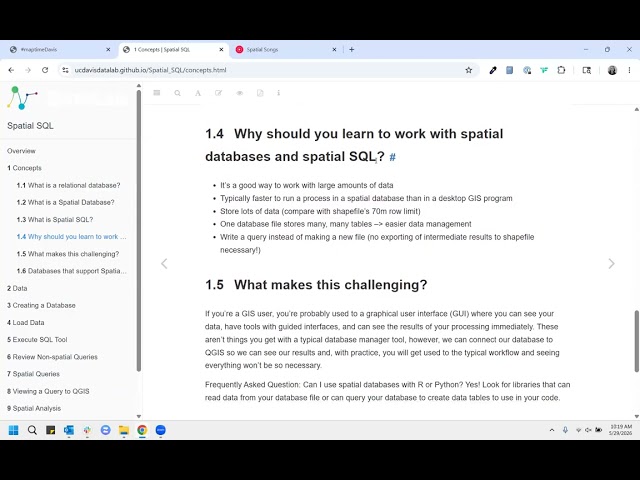Click the main page vertical scrollbar thumb
The image size is (640, 480).
pyautogui.click(x=636, y=341)
